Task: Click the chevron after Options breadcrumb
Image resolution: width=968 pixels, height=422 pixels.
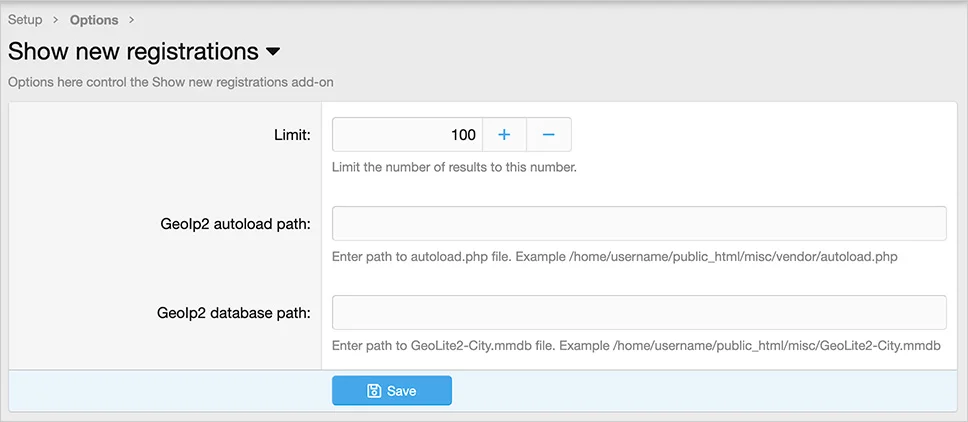Action: click(132, 20)
